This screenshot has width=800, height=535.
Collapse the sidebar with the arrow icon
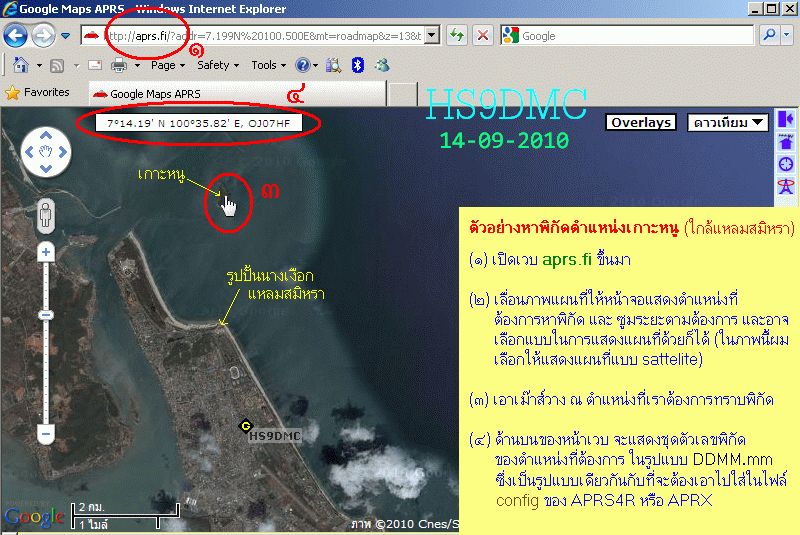786,119
